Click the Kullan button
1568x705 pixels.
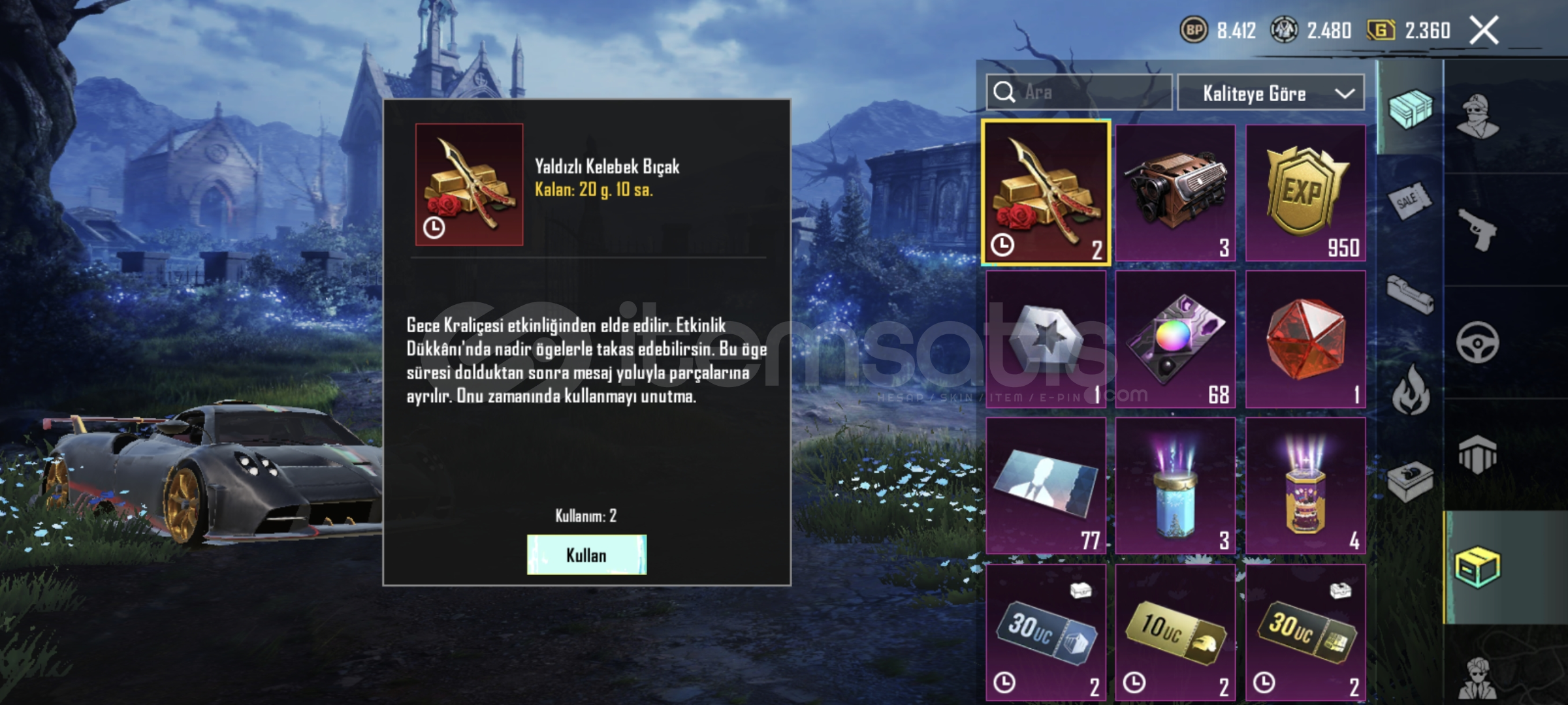pos(586,555)
